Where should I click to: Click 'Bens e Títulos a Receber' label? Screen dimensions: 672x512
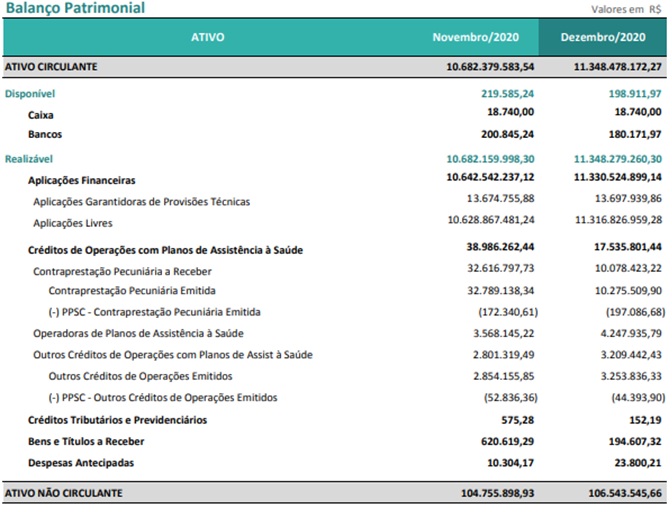[86, 442]
